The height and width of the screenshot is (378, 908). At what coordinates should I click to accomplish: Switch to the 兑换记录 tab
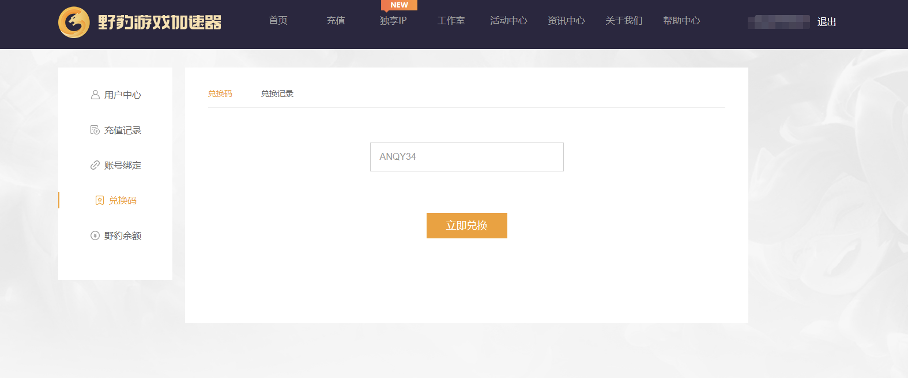277,94
